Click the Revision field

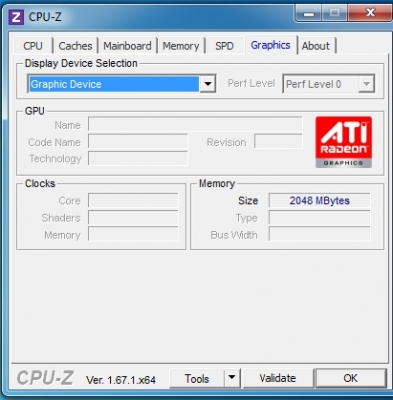(x=278, y=141)
